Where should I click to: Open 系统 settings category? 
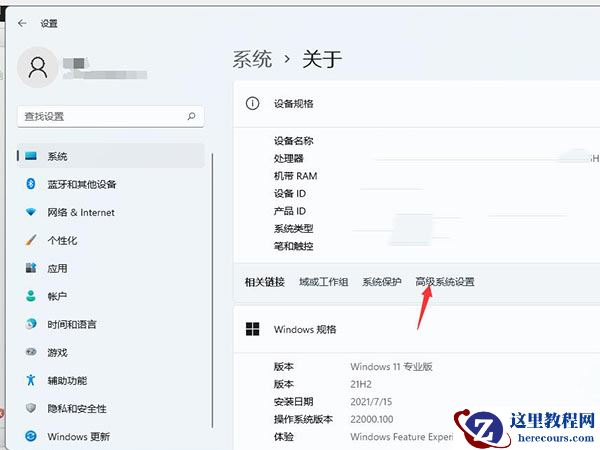pos(111,156)
